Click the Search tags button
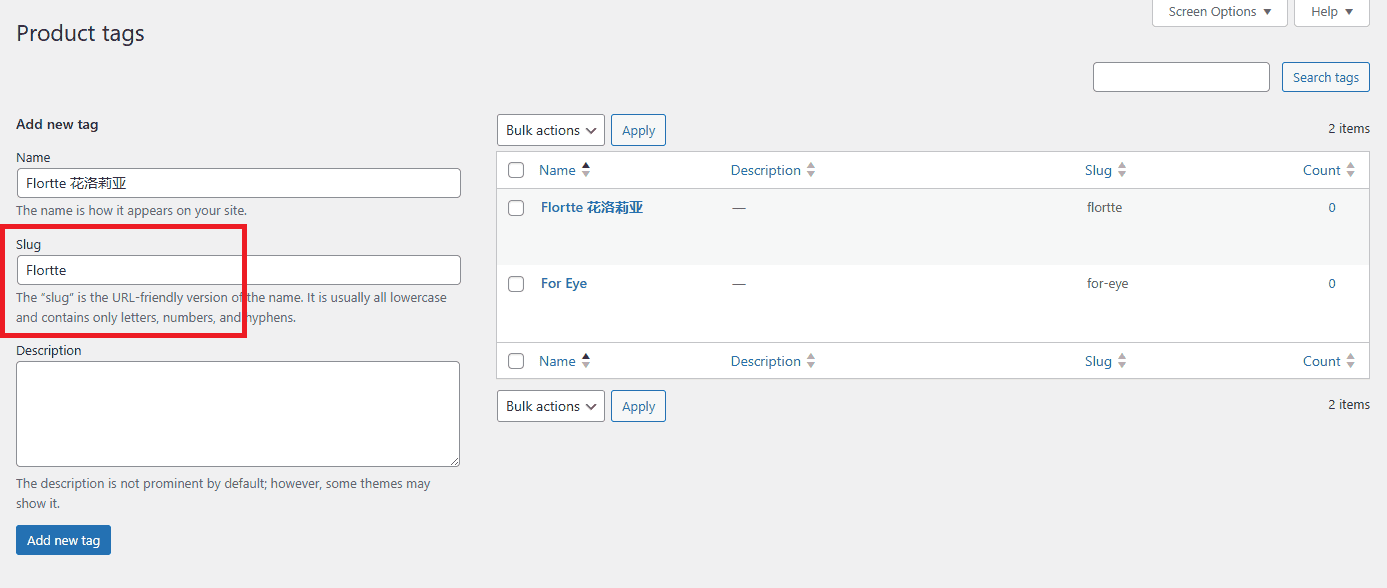 pos(1326,77)
